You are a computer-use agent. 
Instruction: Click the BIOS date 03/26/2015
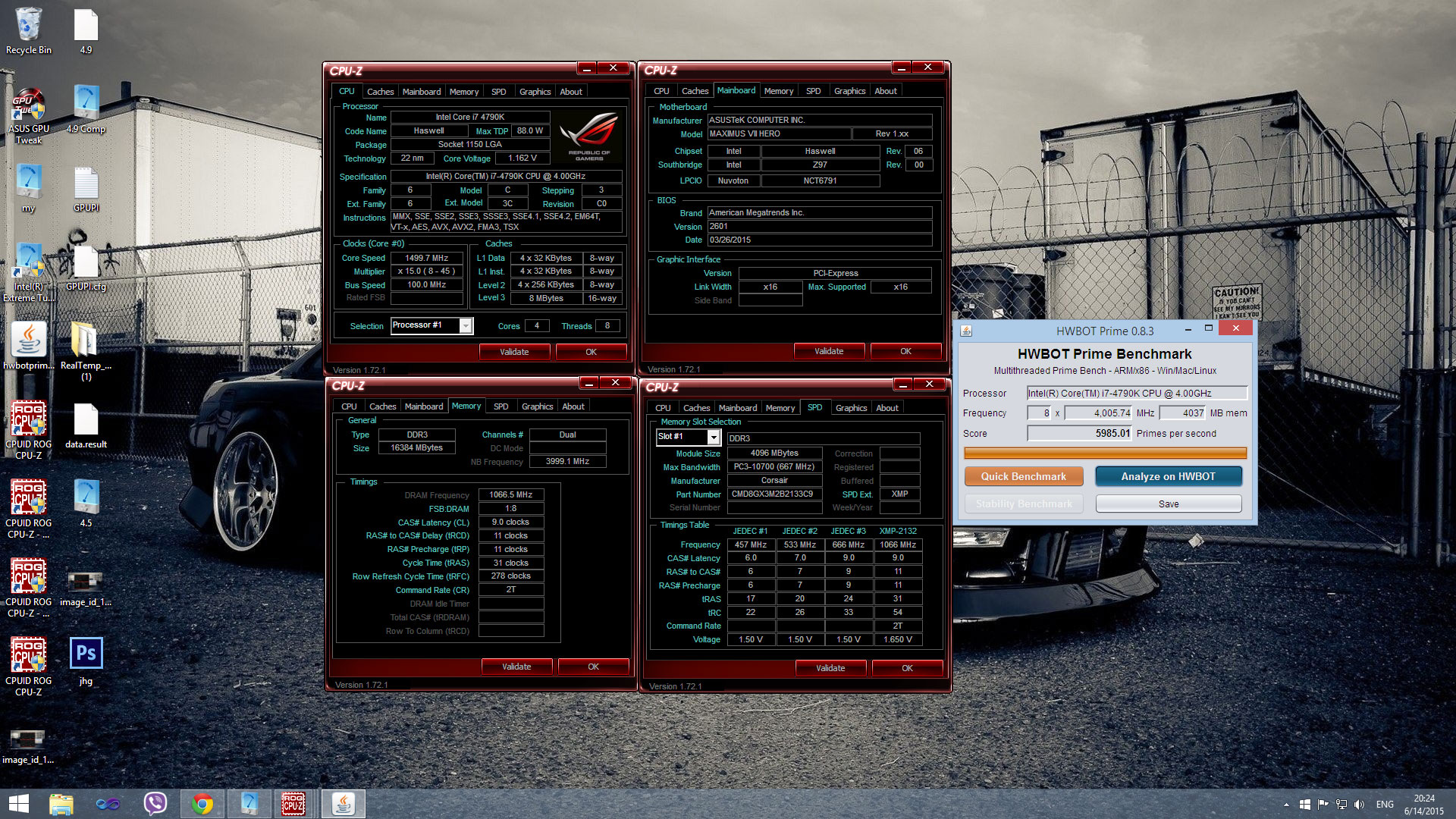[820, 240]
